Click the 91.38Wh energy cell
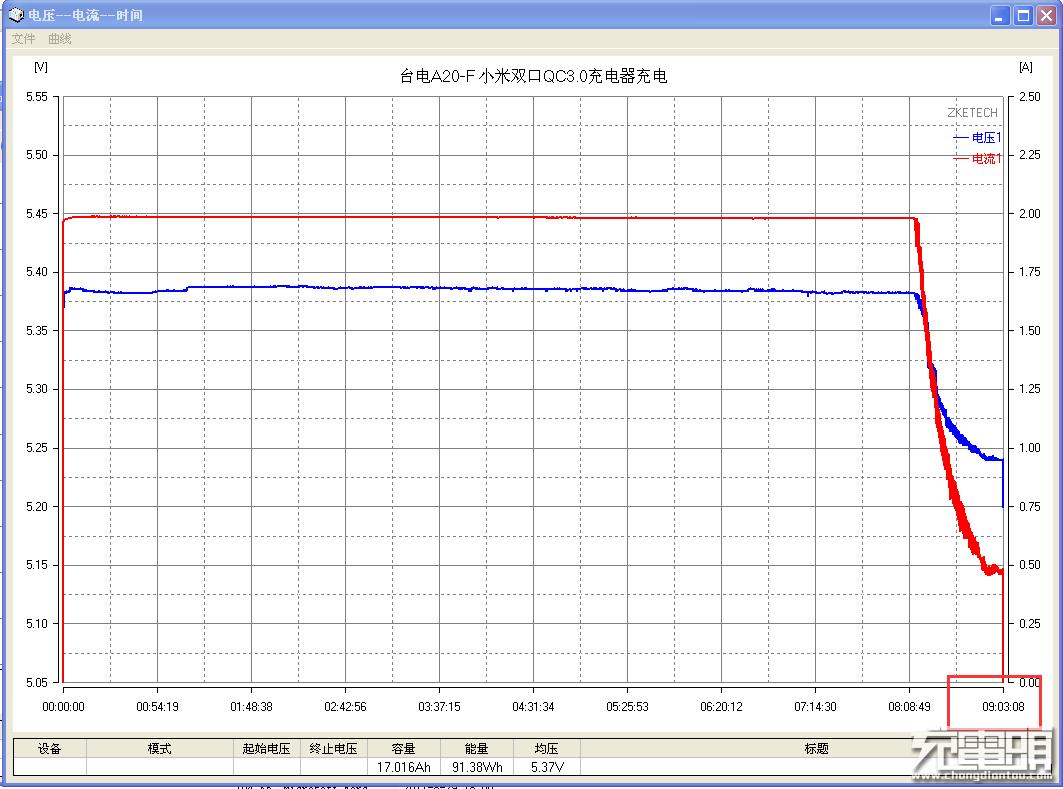Viewport: 1063px width, 789px height. coord(476,767)
